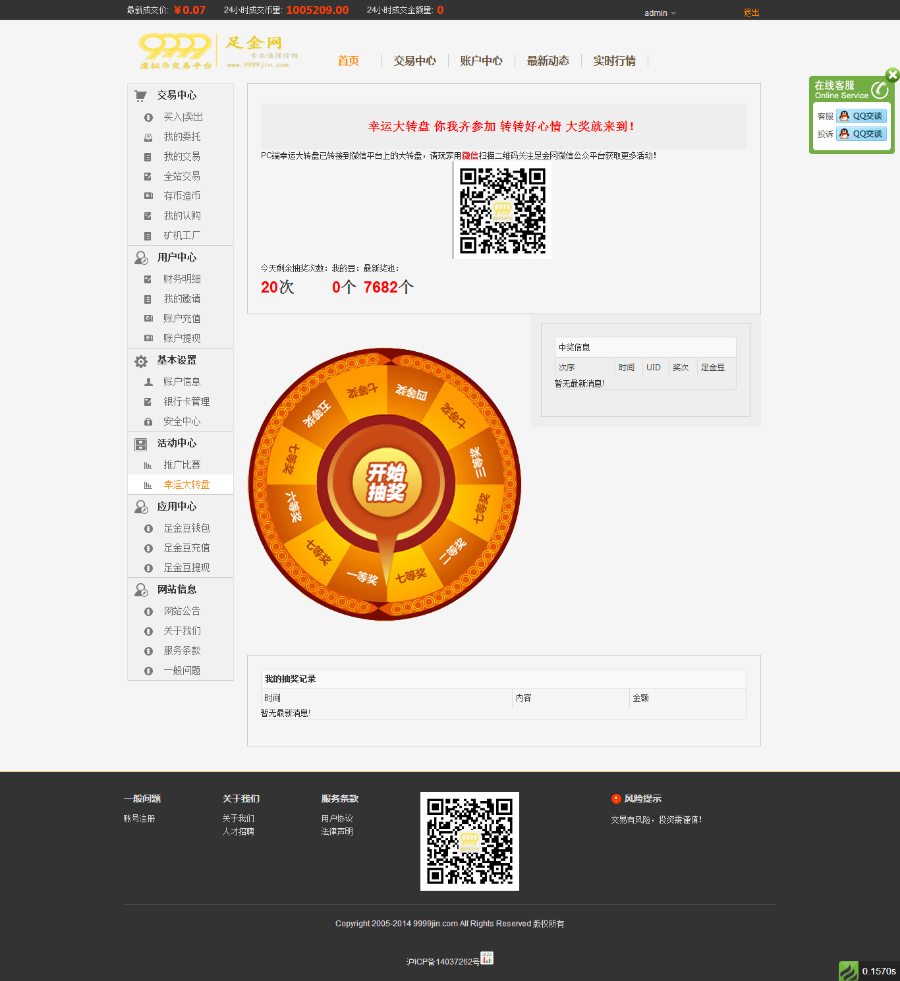Click the user icon beside 网站信息
This screenshot has height=981, width=900.
(x=141, y=590)
